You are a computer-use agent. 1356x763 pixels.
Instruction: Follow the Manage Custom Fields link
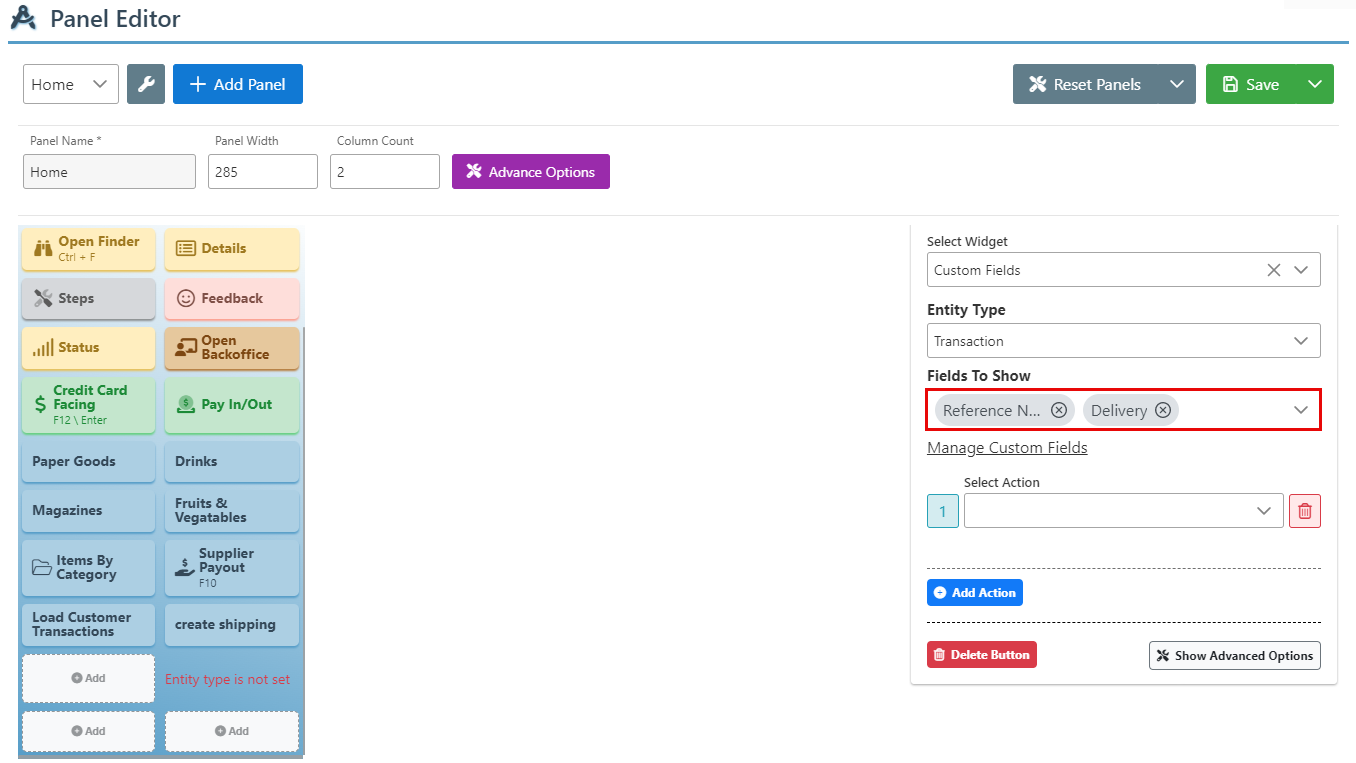[1007, 448]
